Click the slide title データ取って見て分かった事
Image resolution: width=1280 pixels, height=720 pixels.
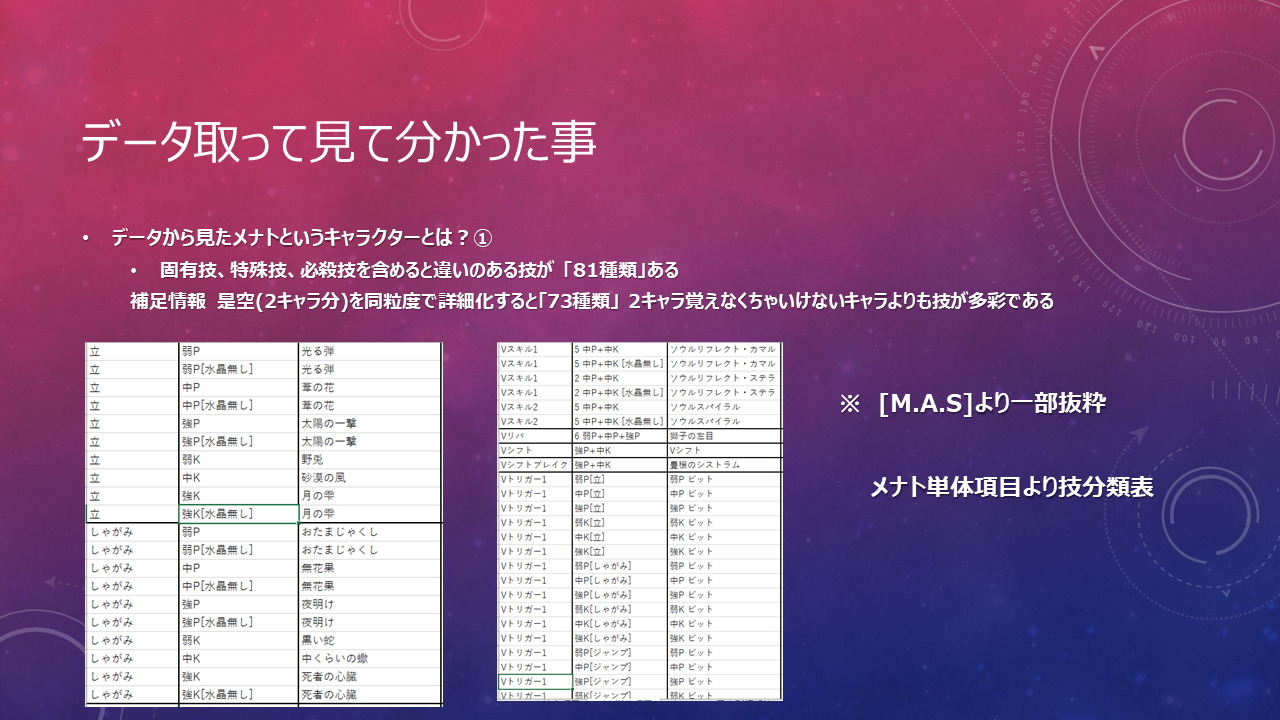point(339,142)
